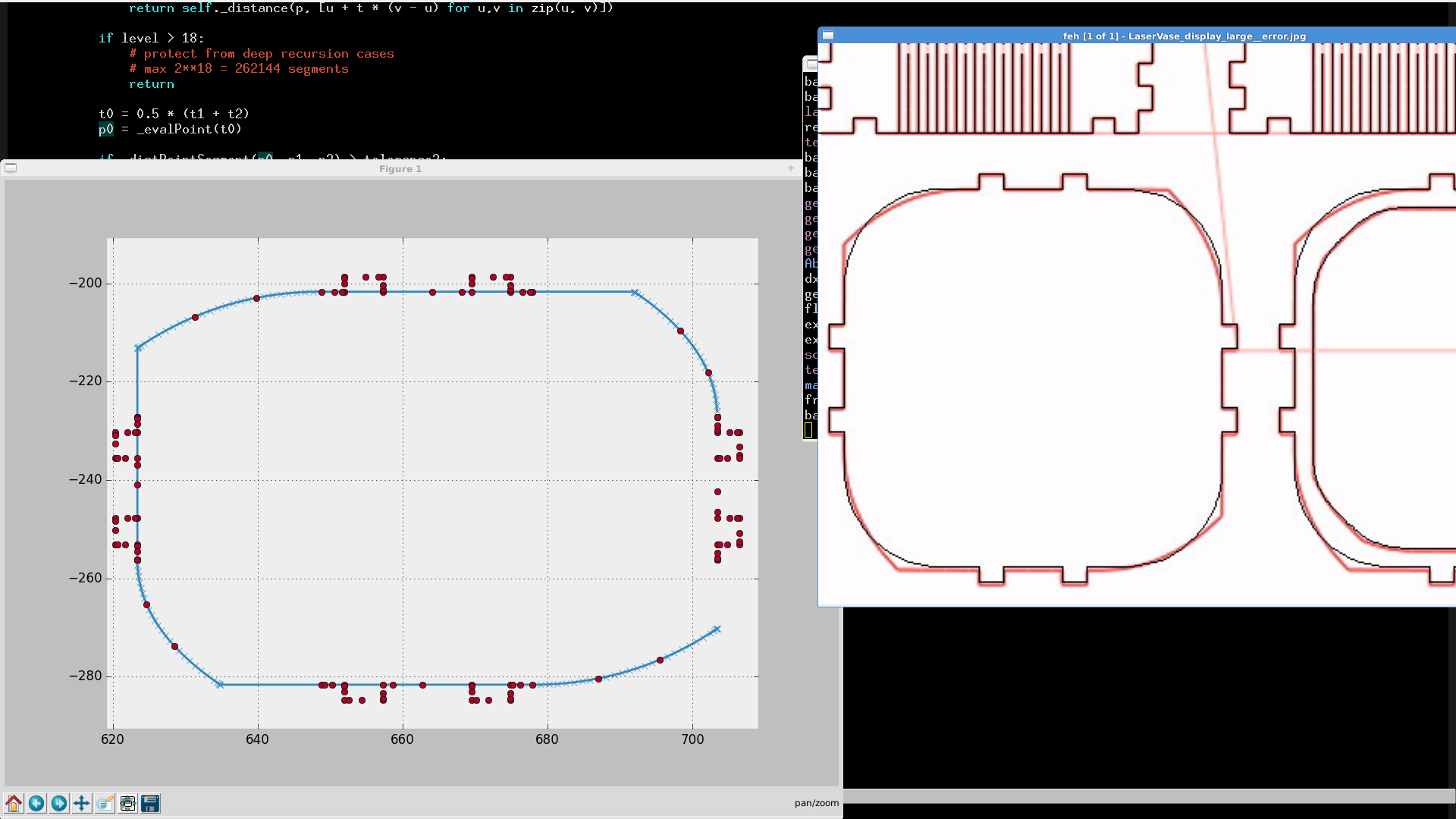1456x819 pixels.
Task: Click yellow cursor block in terminal
Action: pos(808,430)
